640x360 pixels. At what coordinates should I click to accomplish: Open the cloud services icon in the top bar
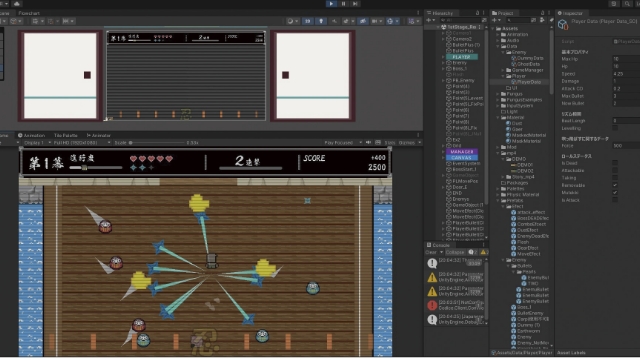tap(17, 4)
